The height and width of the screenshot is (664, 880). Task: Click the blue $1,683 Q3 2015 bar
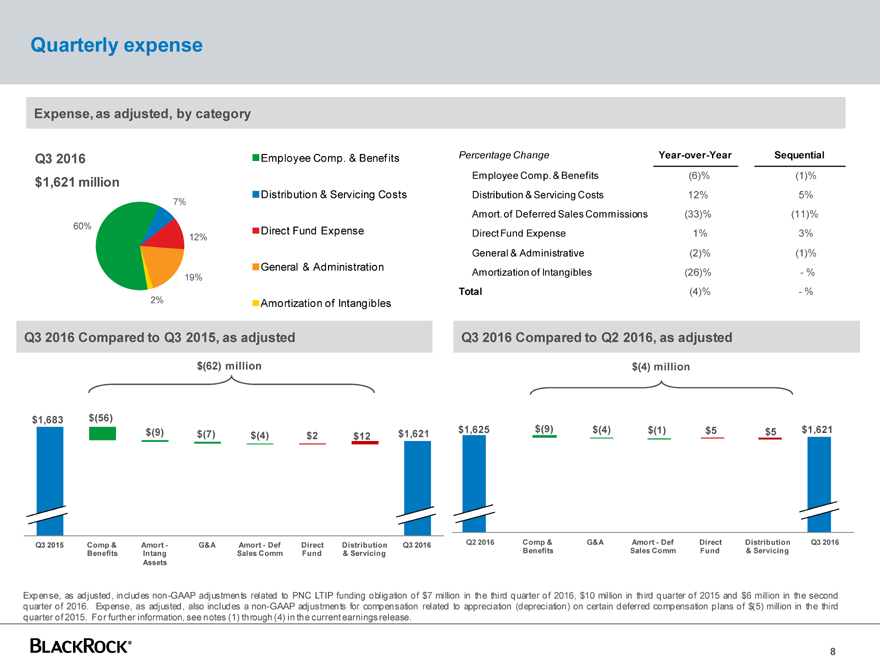coord(48,470)
